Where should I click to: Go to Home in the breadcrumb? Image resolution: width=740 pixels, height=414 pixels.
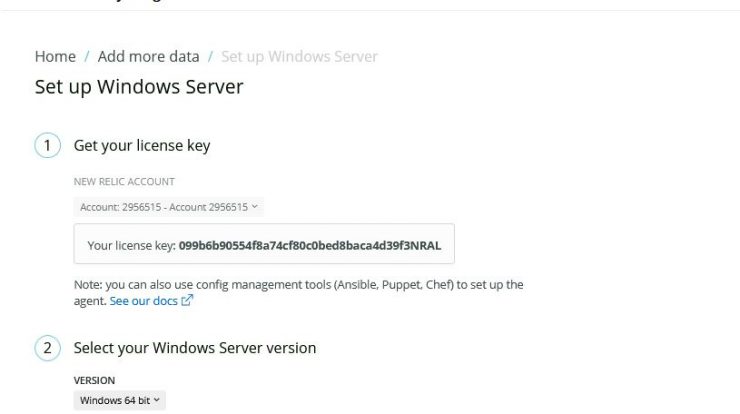55,57
